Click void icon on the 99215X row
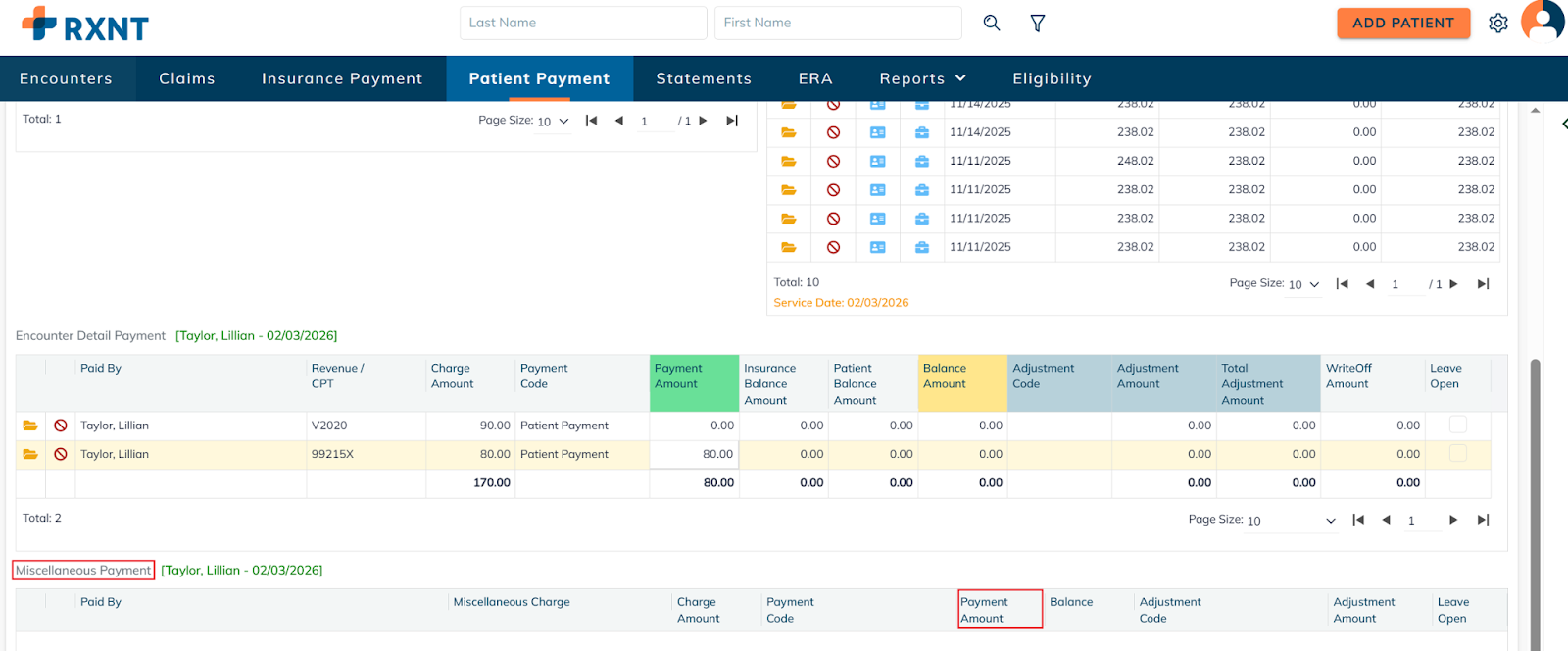This screenshot has height=651, width=1568. click(61, 454)
